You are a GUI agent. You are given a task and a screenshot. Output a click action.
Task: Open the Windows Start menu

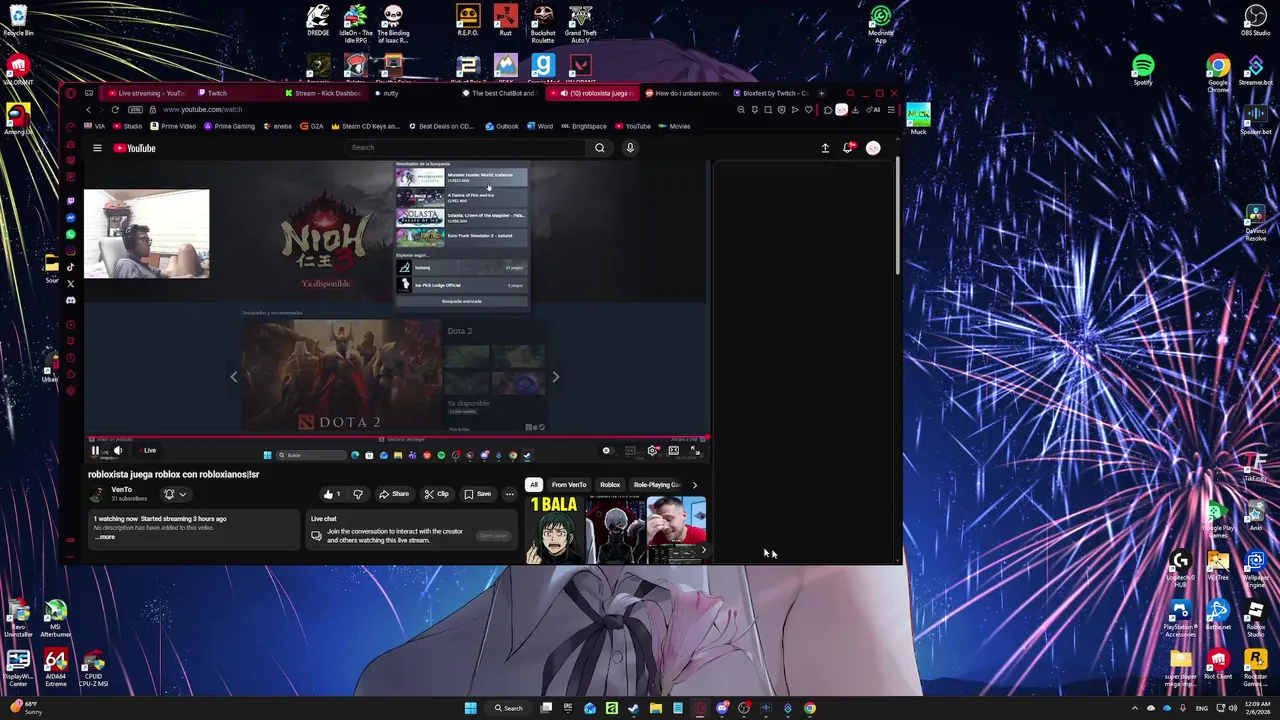(x=470, y=708)
